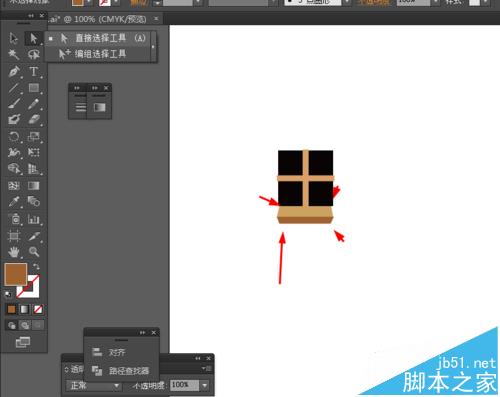This screenshot has height=397, width=500.
Task: Select the Line Segment tool
Action: coord(14,88)
